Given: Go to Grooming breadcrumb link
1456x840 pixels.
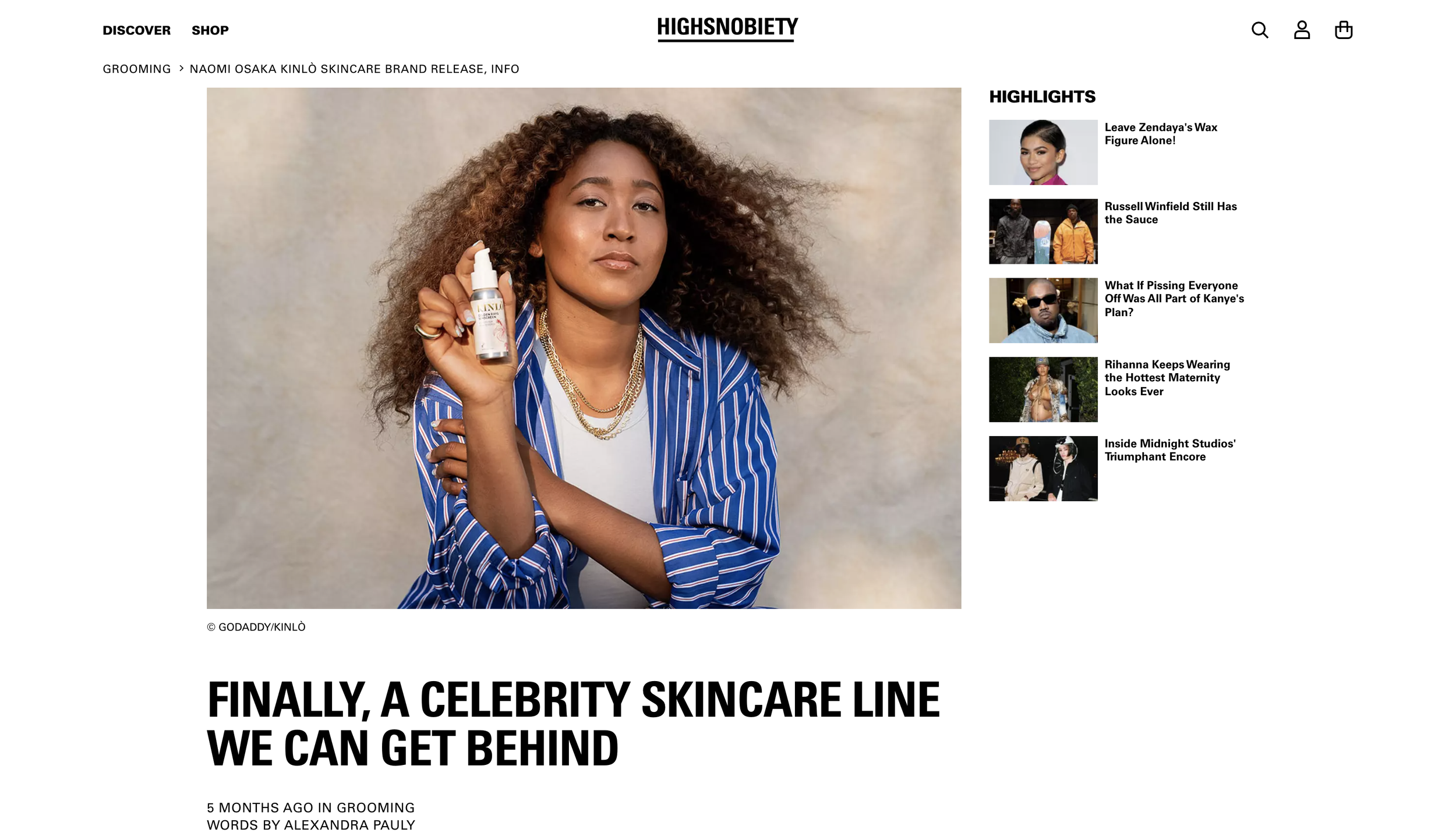Looking at the screenshot, I should click(x=137, y=69).
